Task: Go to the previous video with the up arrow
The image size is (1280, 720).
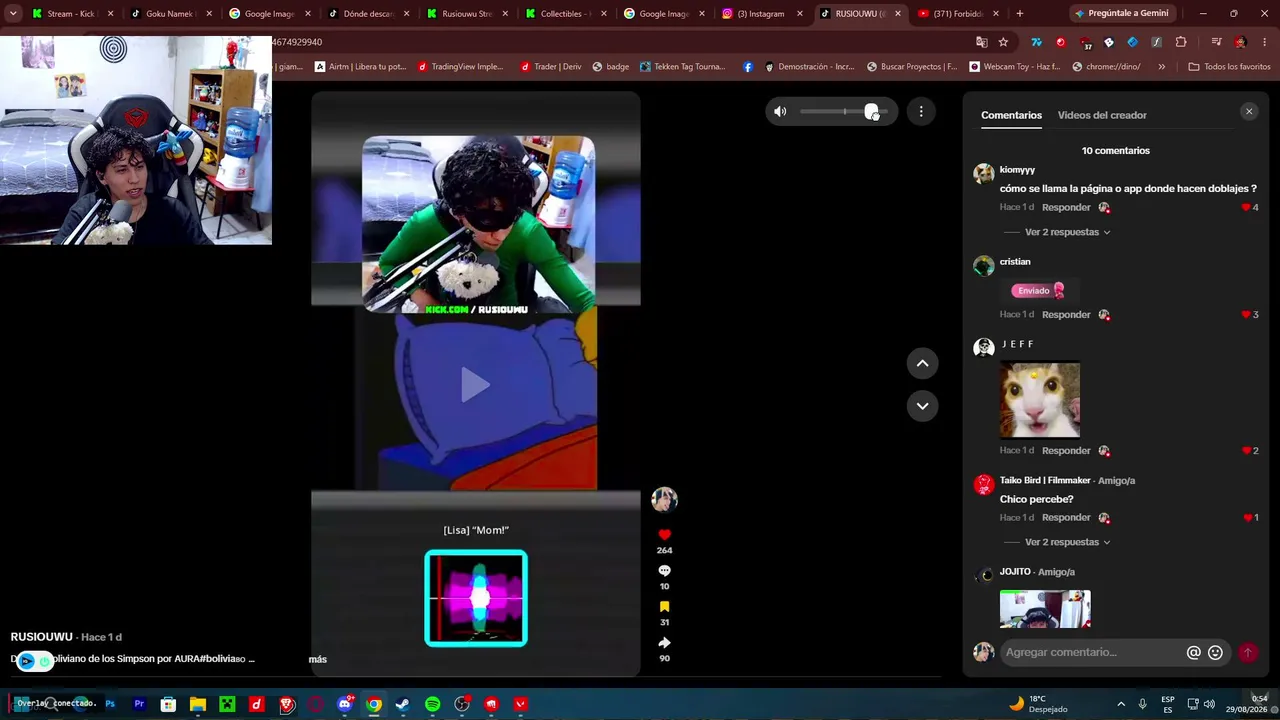Action: coord(922,363)
